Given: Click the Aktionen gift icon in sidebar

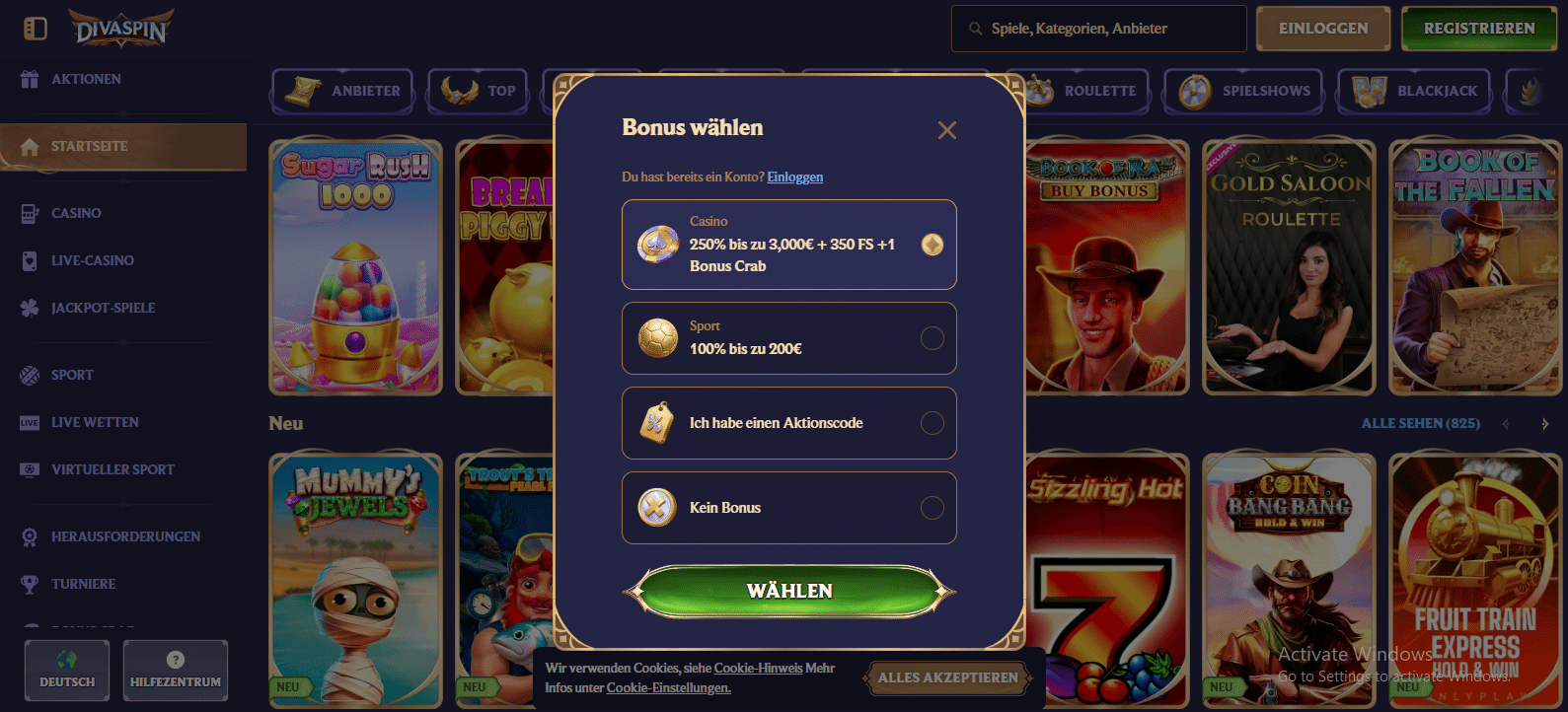Looking at the screenshot, I should point(30,79).
